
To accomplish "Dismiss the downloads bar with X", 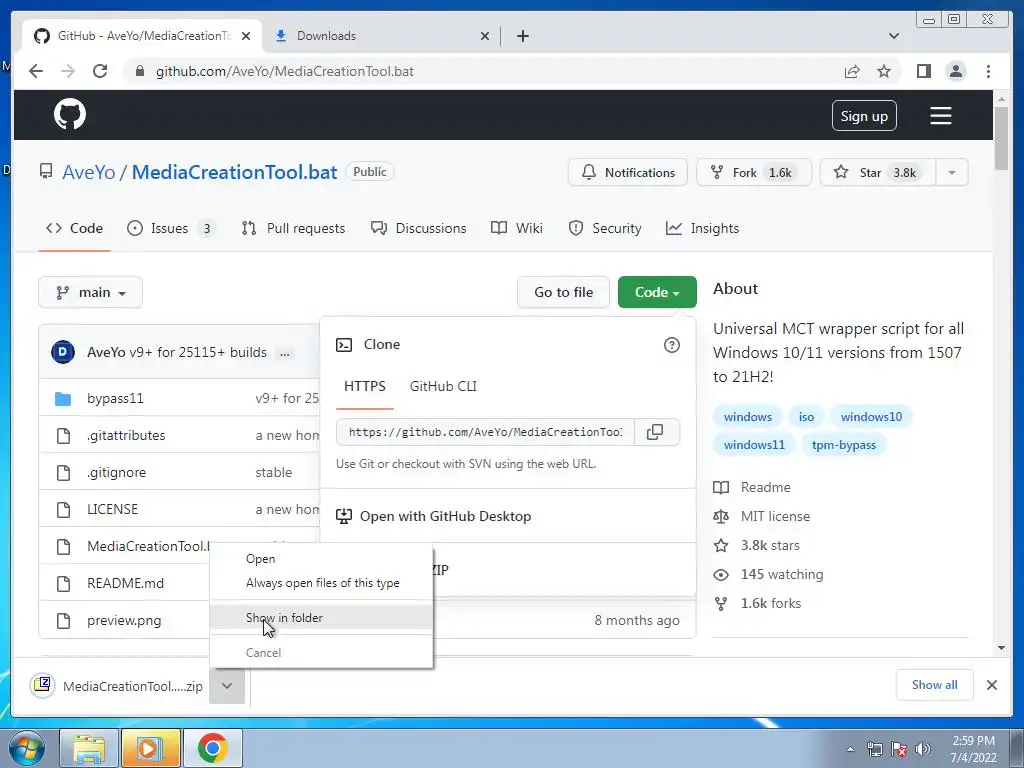I will click(991, 684).
